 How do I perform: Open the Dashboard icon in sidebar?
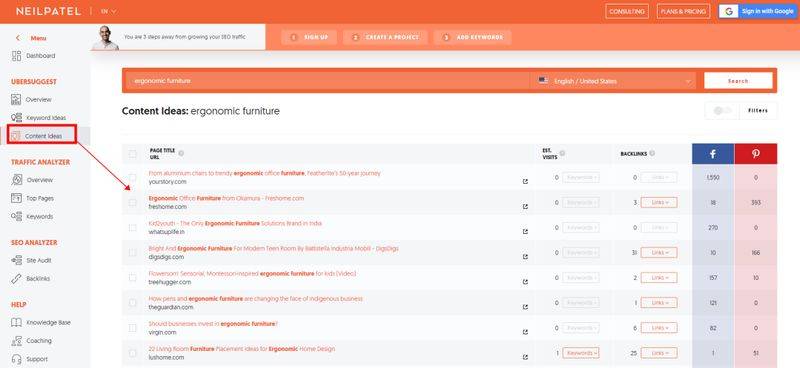click(16, 56)
